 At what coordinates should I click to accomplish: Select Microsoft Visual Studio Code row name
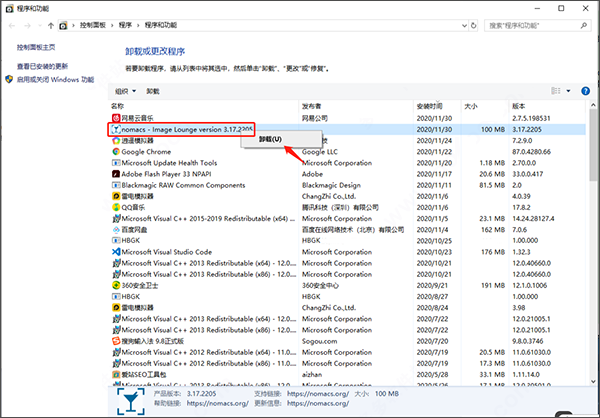coord(167,252)
